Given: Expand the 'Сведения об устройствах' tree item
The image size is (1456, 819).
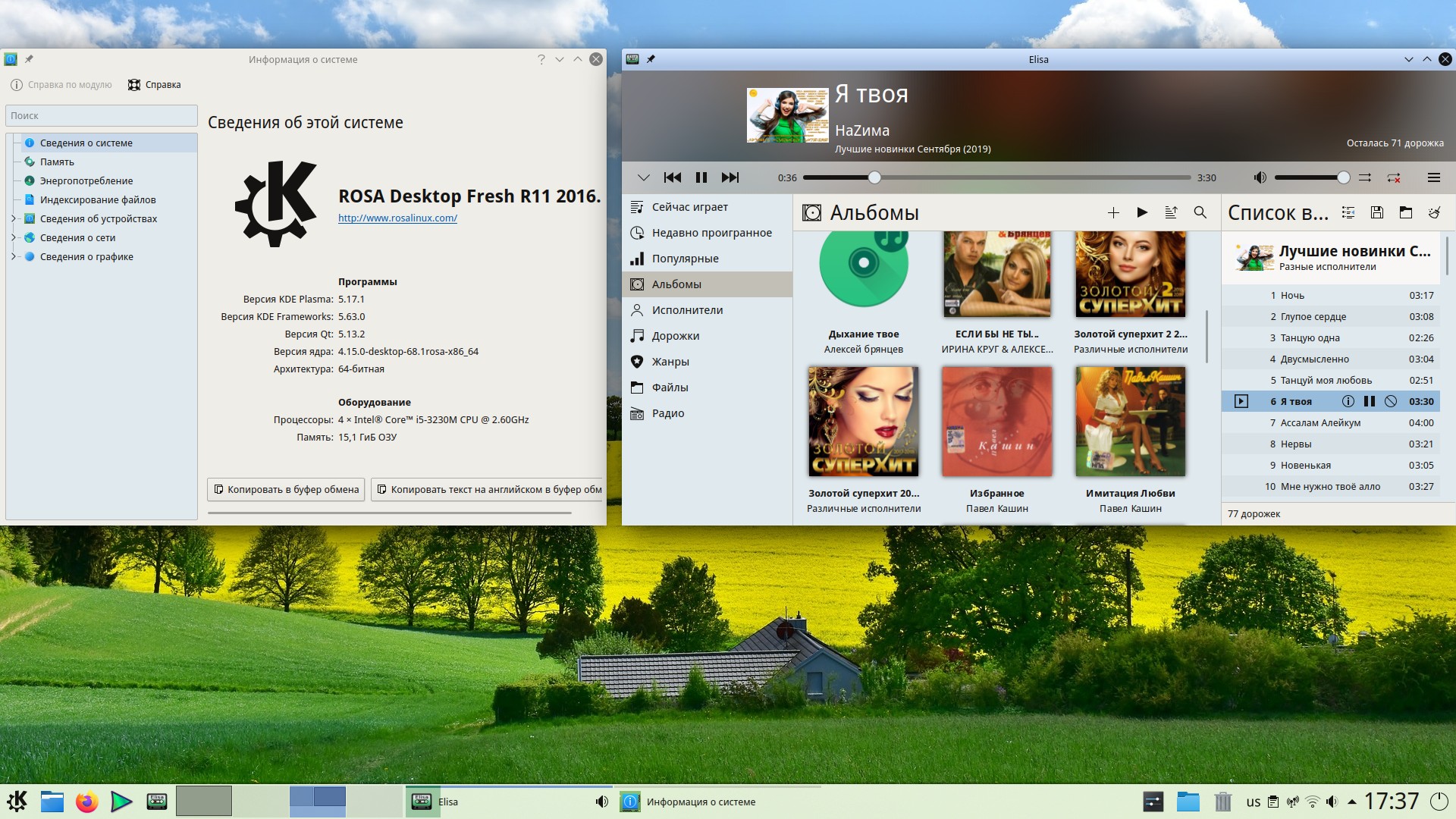Looking at the screenshot, I should pyautogui.click(x=14, y=219).
